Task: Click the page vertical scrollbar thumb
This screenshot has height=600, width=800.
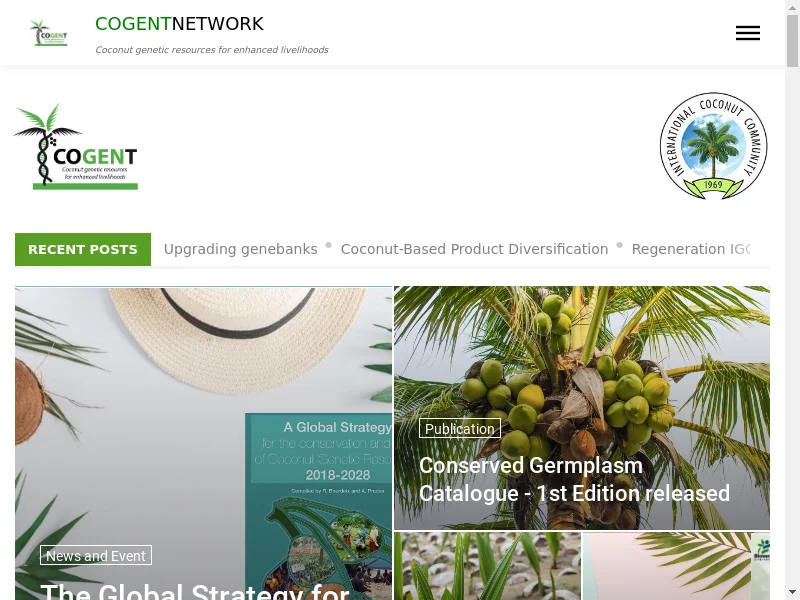Action: point(792,41)
